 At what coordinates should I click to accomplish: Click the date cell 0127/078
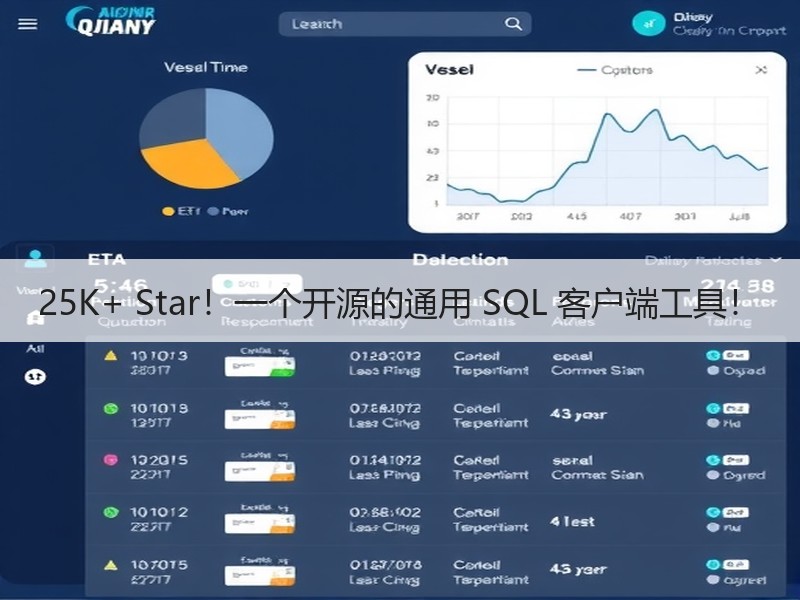(x=385, y=565)
